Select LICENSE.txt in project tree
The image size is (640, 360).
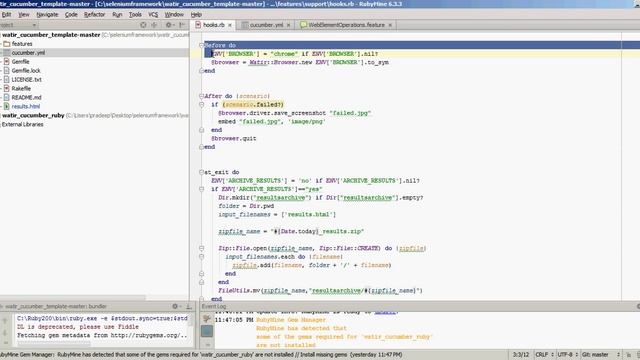[27, 80]
